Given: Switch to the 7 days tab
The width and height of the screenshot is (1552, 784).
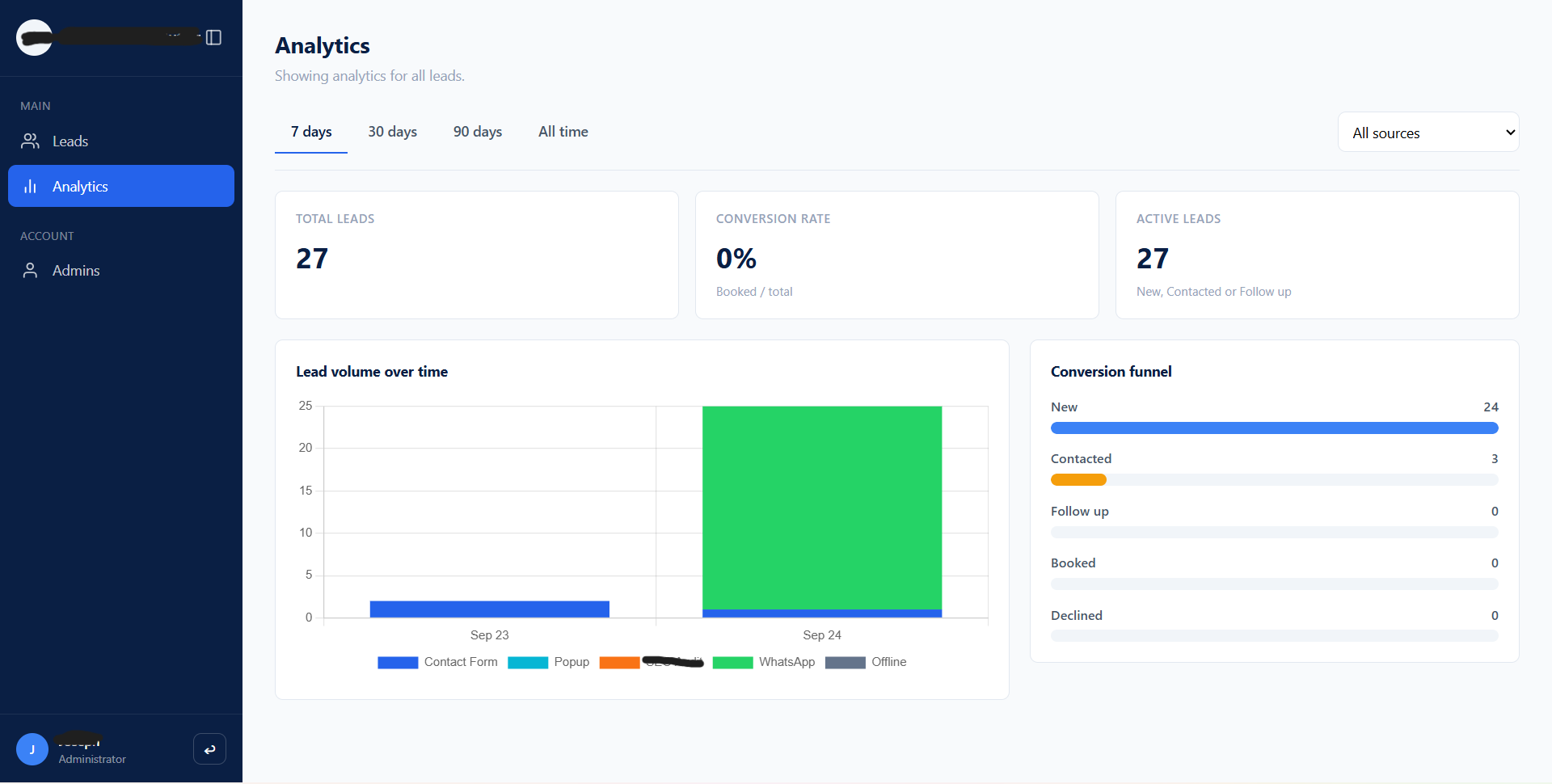Looking at the screenshot, I should 311,132.
